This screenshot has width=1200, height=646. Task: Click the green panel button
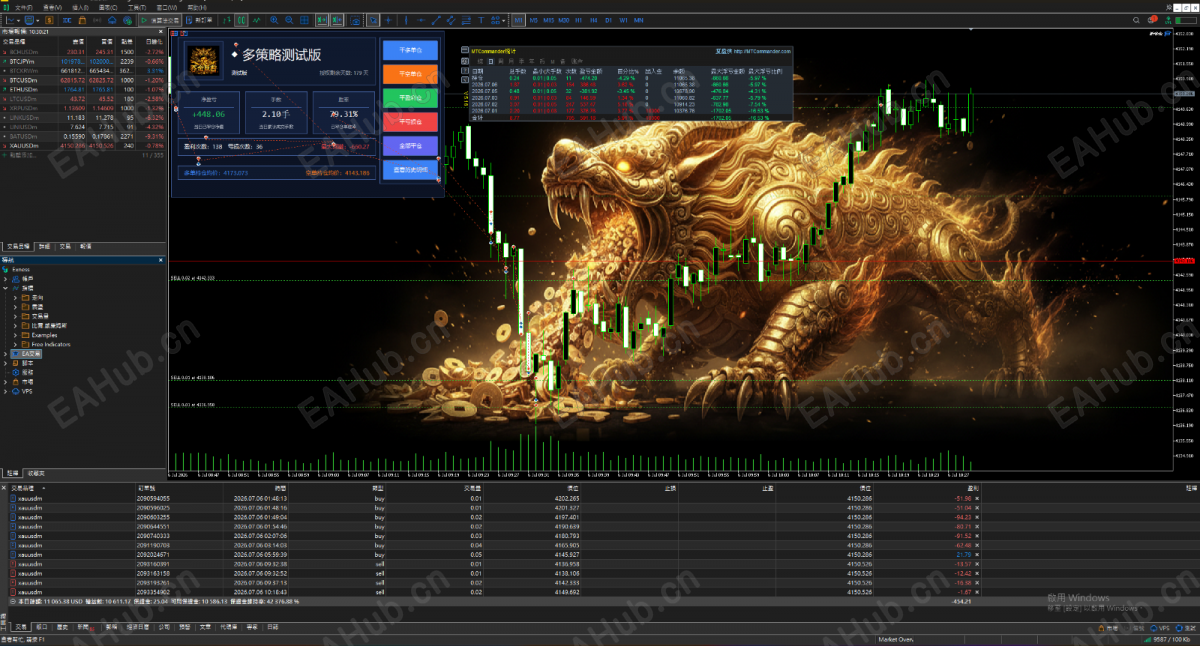pyautogui.click(x=410, y=97)
